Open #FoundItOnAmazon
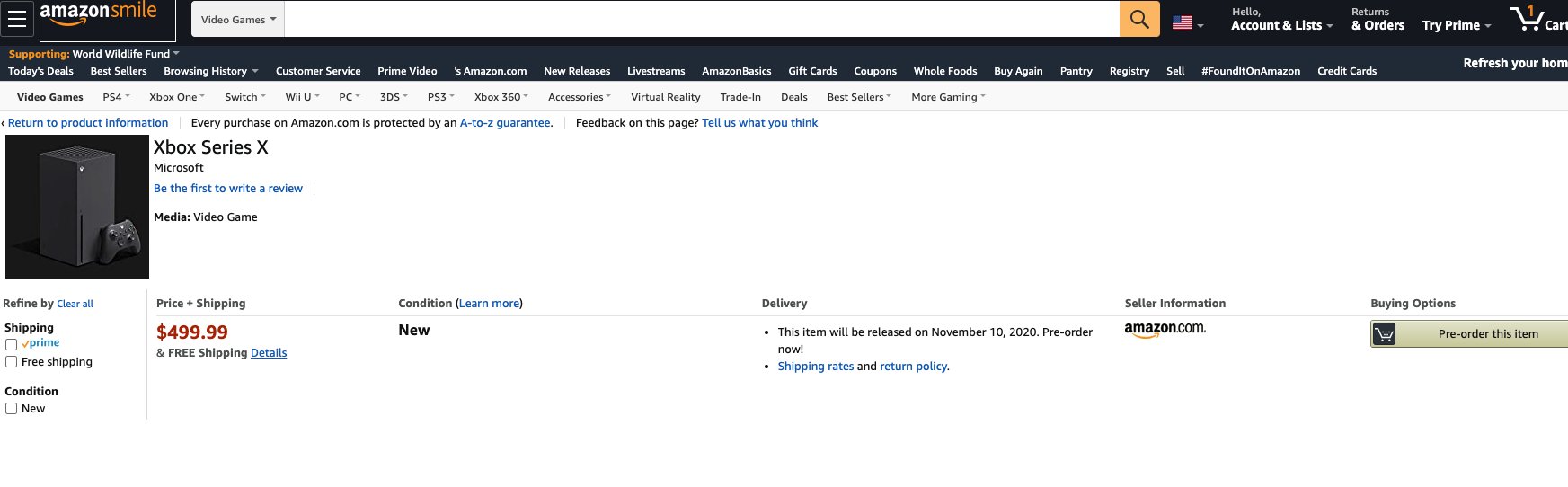Viewport: 1568px width, 487px height. coord(1251,71)
